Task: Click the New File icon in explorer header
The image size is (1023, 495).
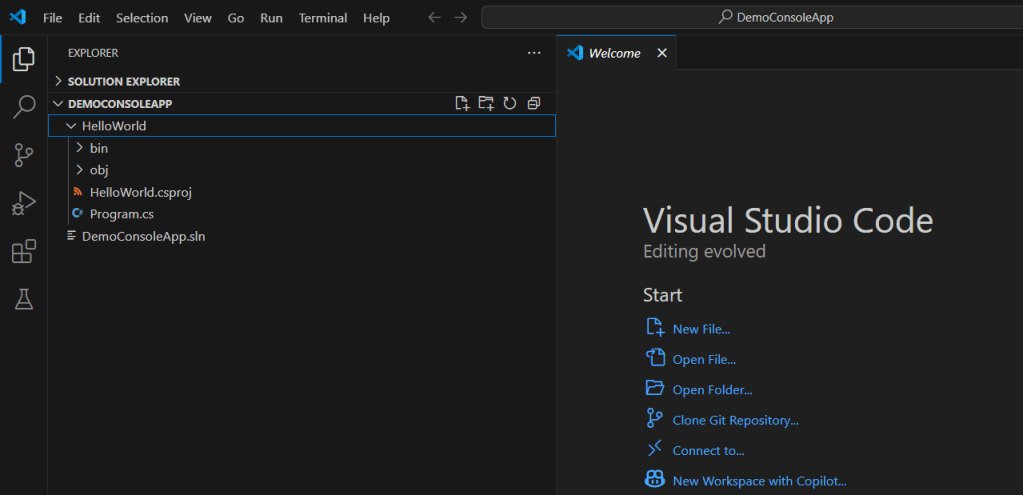Action: [x=462, y=103]
